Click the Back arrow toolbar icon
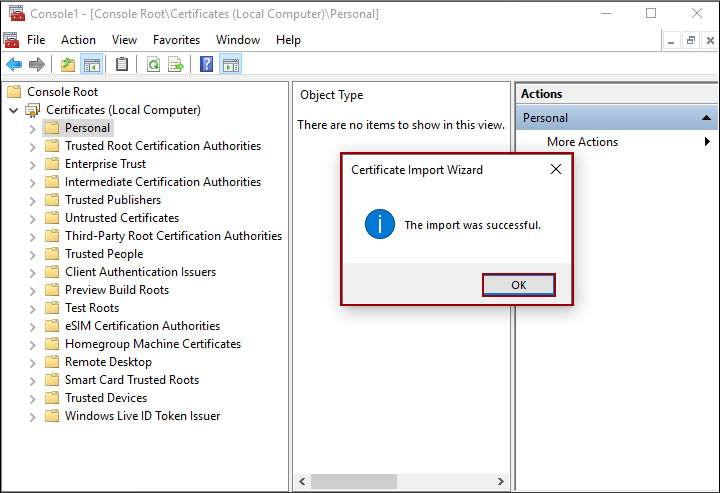720x493 pixels. 14,65
